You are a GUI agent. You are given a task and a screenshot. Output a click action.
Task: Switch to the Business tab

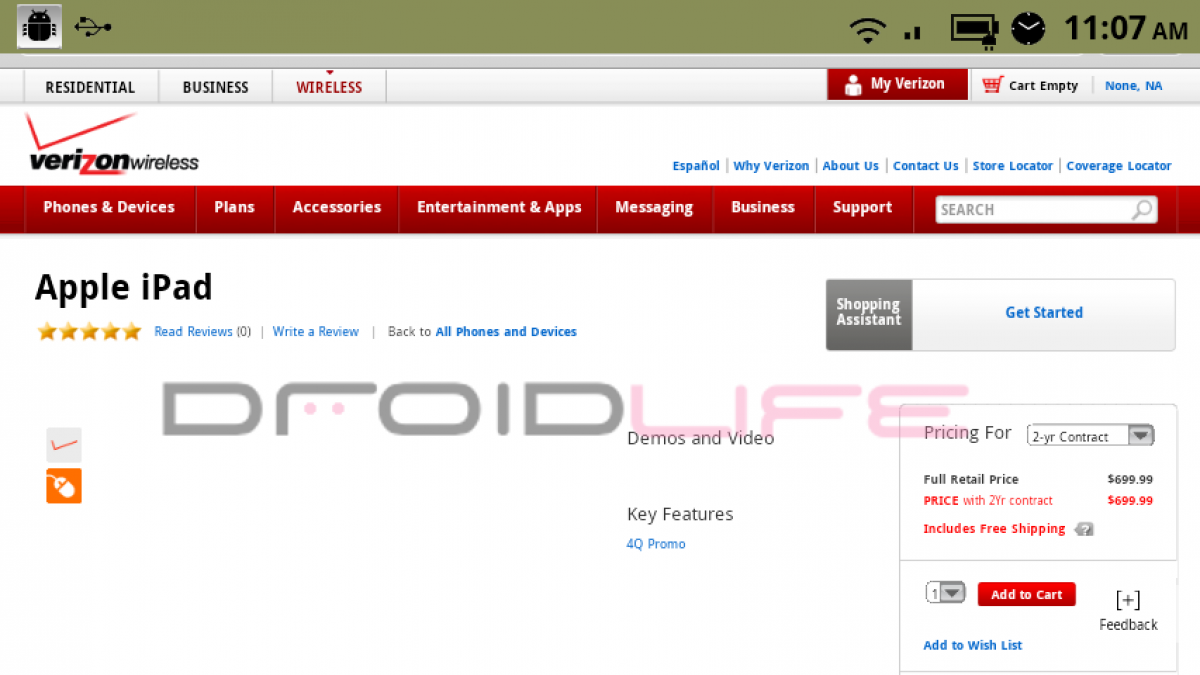click(215, 87)
